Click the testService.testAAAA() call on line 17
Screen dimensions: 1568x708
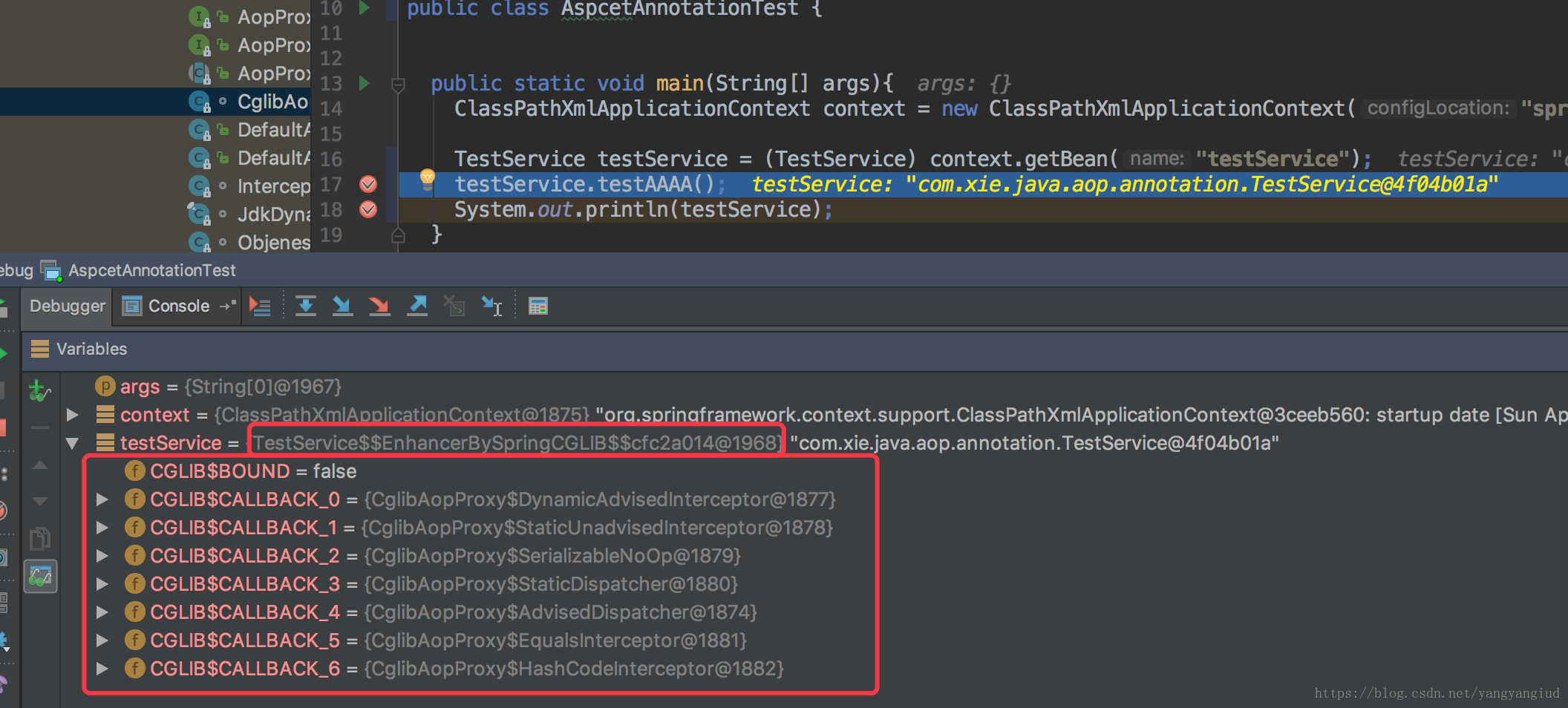[x=585, y=184]
